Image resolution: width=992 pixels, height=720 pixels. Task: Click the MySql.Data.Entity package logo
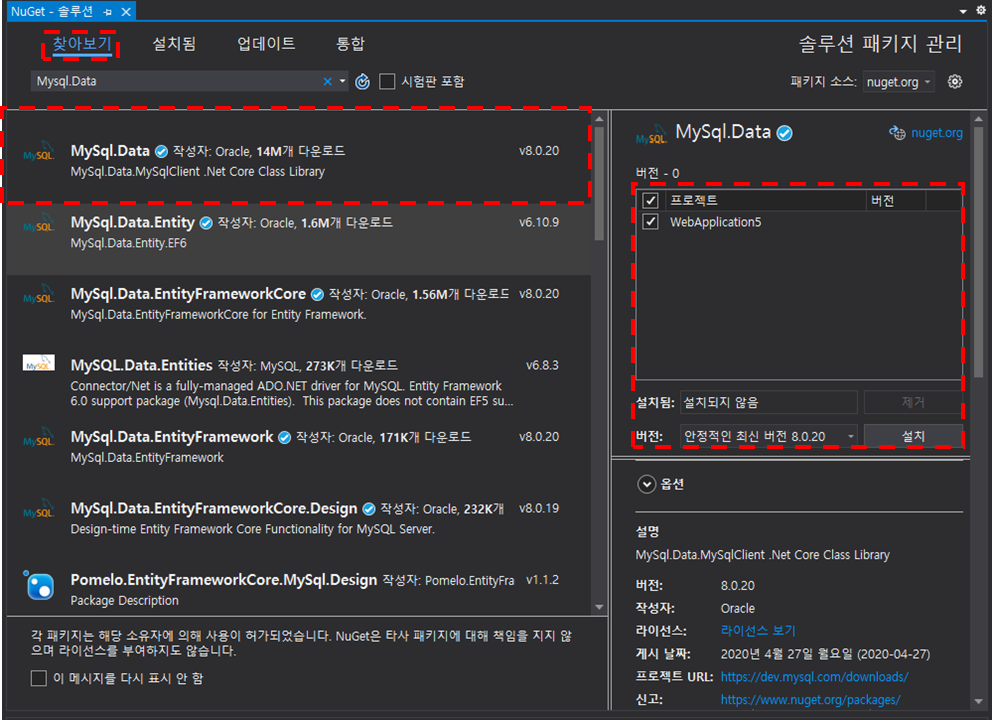[39, 223]
